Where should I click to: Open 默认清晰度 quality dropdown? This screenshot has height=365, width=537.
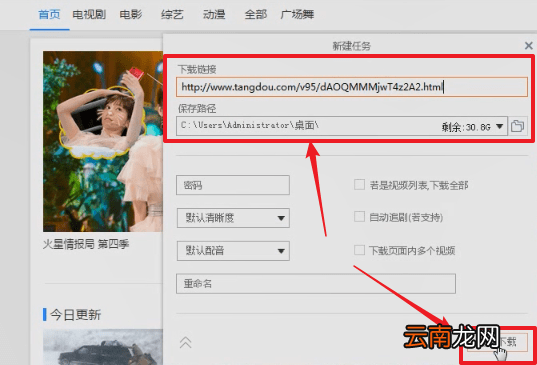233,218
